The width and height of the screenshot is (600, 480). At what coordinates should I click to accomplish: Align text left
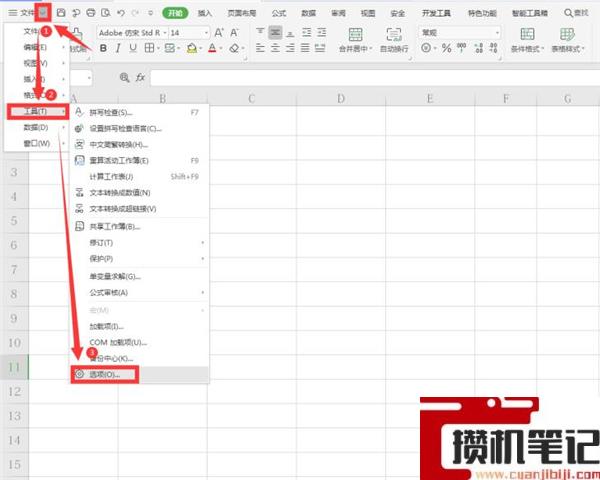(260, 48)
